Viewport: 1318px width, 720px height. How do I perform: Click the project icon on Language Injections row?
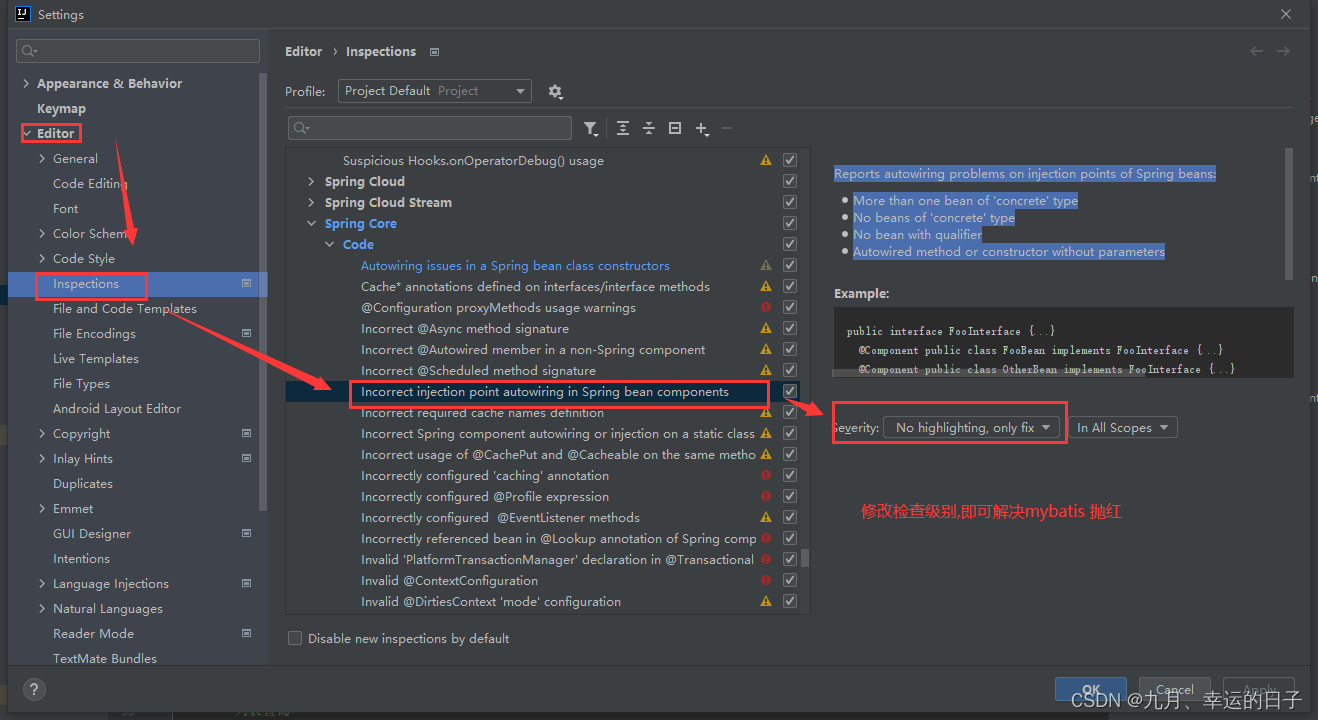(247, 584)
